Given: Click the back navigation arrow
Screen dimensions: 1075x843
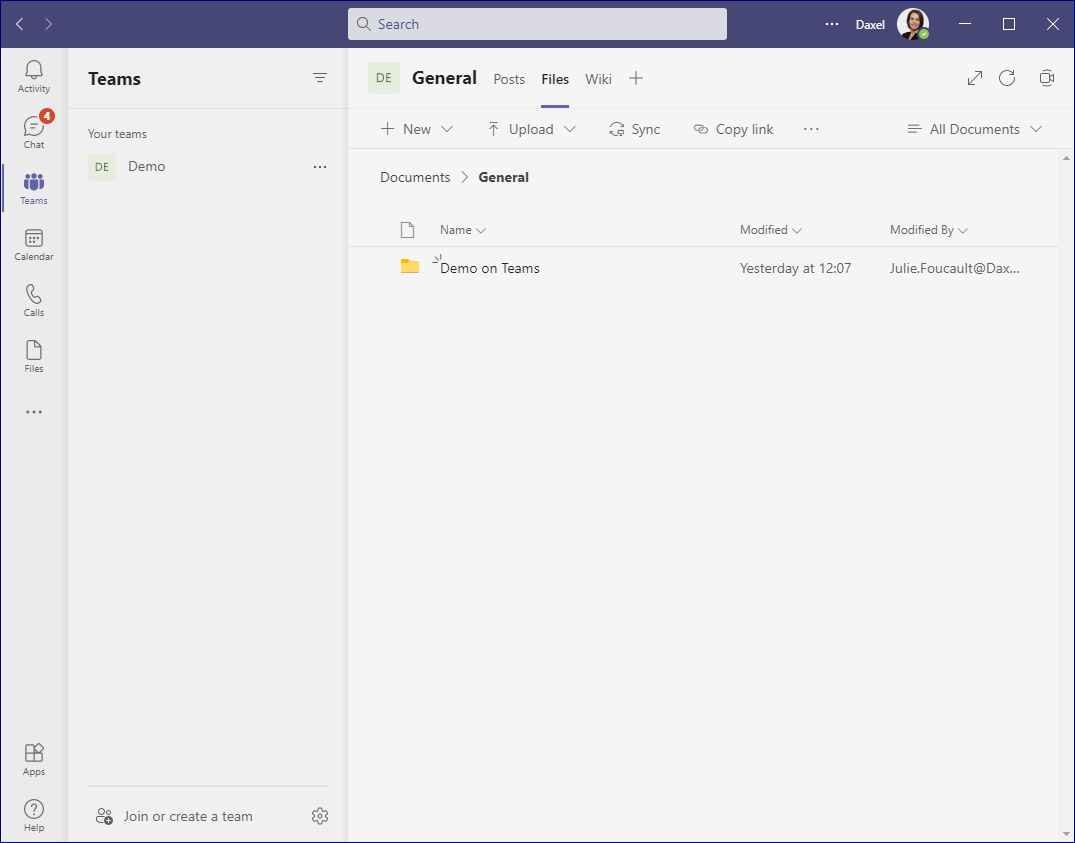Looking at the screenshot, I should (20, 24).
